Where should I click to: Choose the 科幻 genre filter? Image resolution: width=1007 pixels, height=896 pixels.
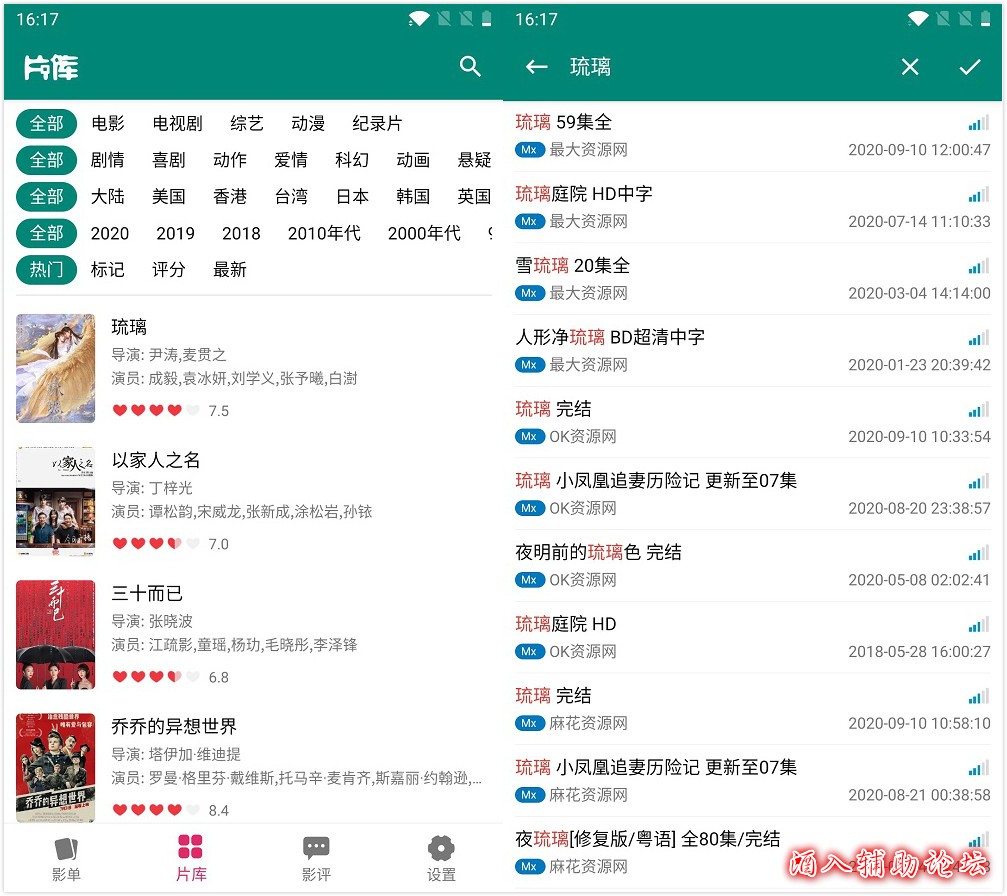[x=352, y=160]
